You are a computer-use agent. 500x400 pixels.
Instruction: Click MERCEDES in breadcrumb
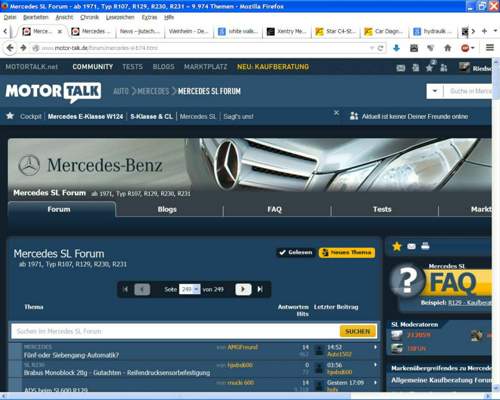coord(153,91)
